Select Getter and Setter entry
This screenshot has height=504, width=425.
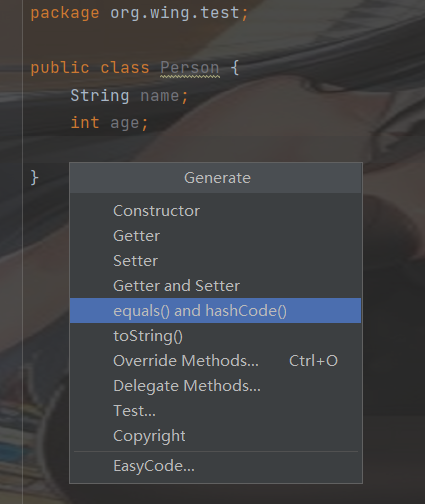click(x=215, y=286)
